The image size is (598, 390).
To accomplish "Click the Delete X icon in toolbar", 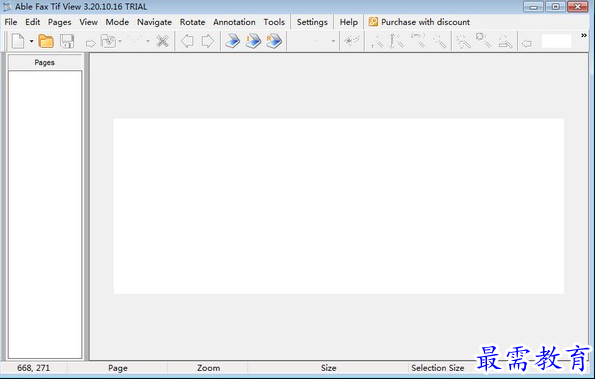I will click(x=162, y=41).
